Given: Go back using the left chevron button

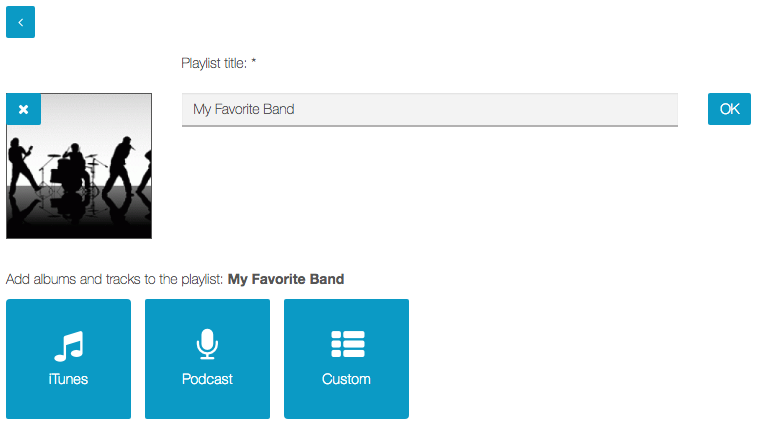Looking at the screenshot, I should 20,22.
